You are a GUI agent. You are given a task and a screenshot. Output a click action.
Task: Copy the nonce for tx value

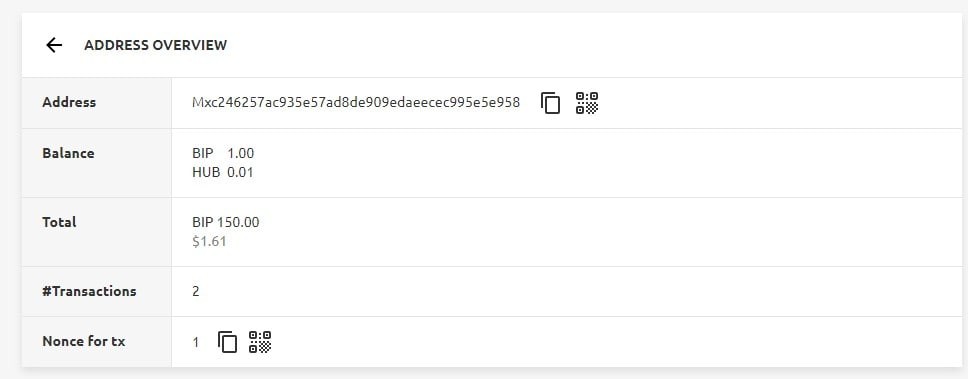coord(227,341)
